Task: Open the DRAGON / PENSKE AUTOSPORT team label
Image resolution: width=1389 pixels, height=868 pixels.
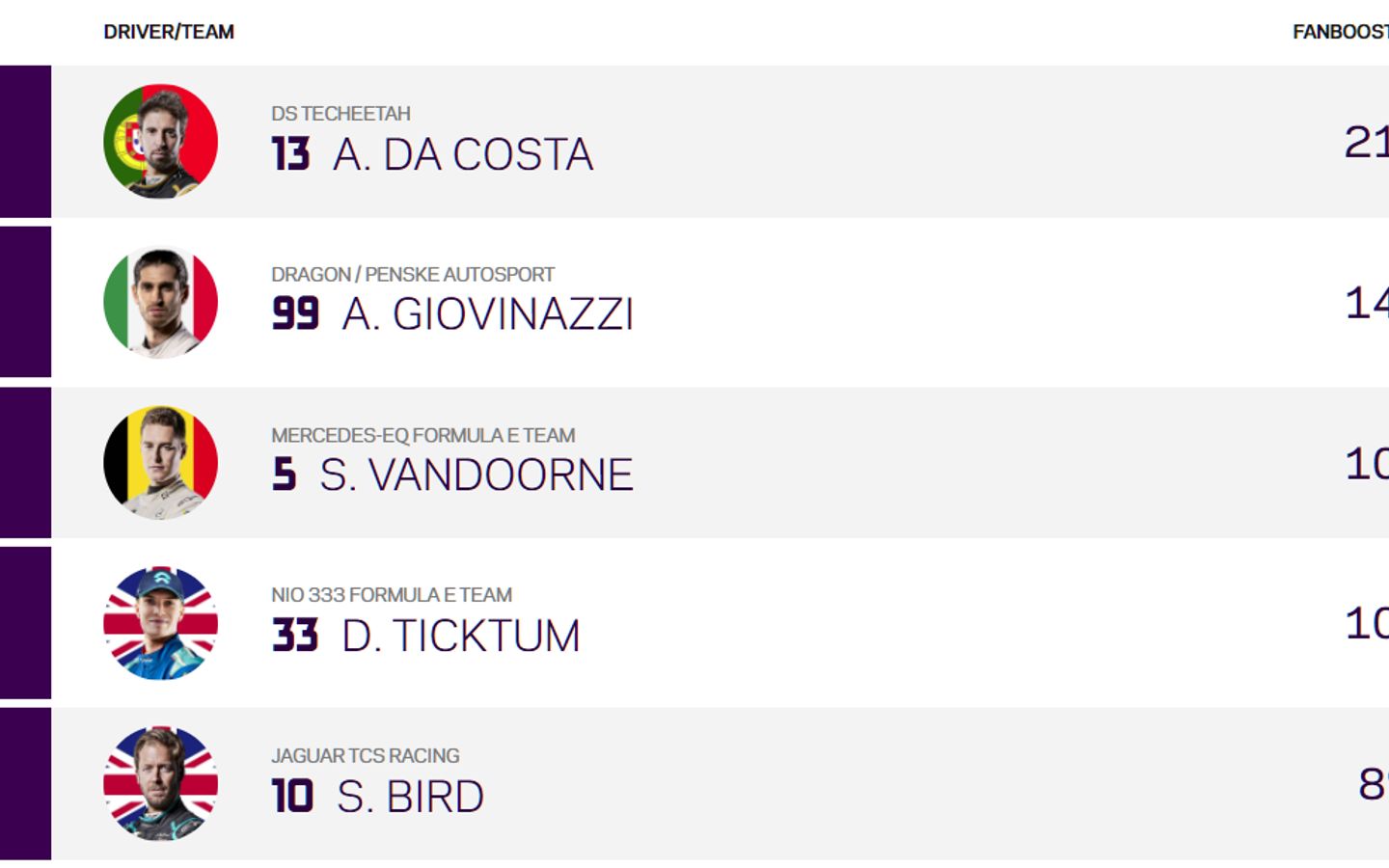Action: pos(413,275)
